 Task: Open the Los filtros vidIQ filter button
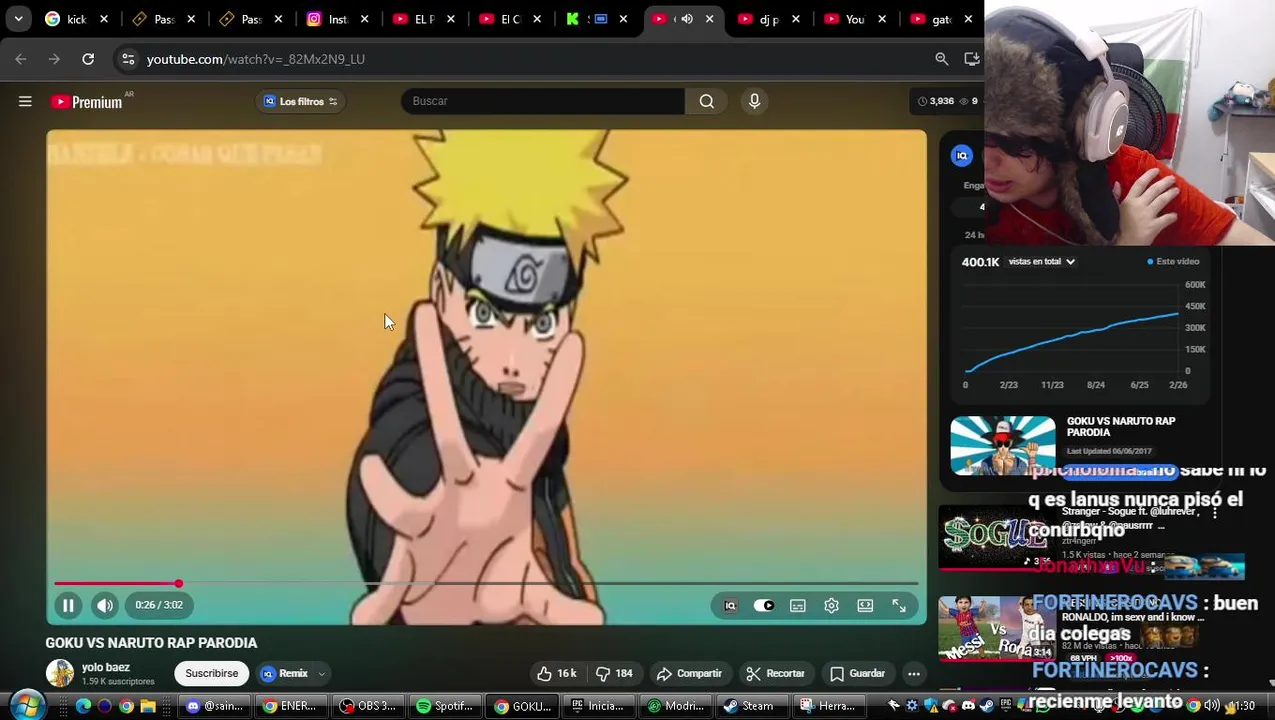[301, 101]
